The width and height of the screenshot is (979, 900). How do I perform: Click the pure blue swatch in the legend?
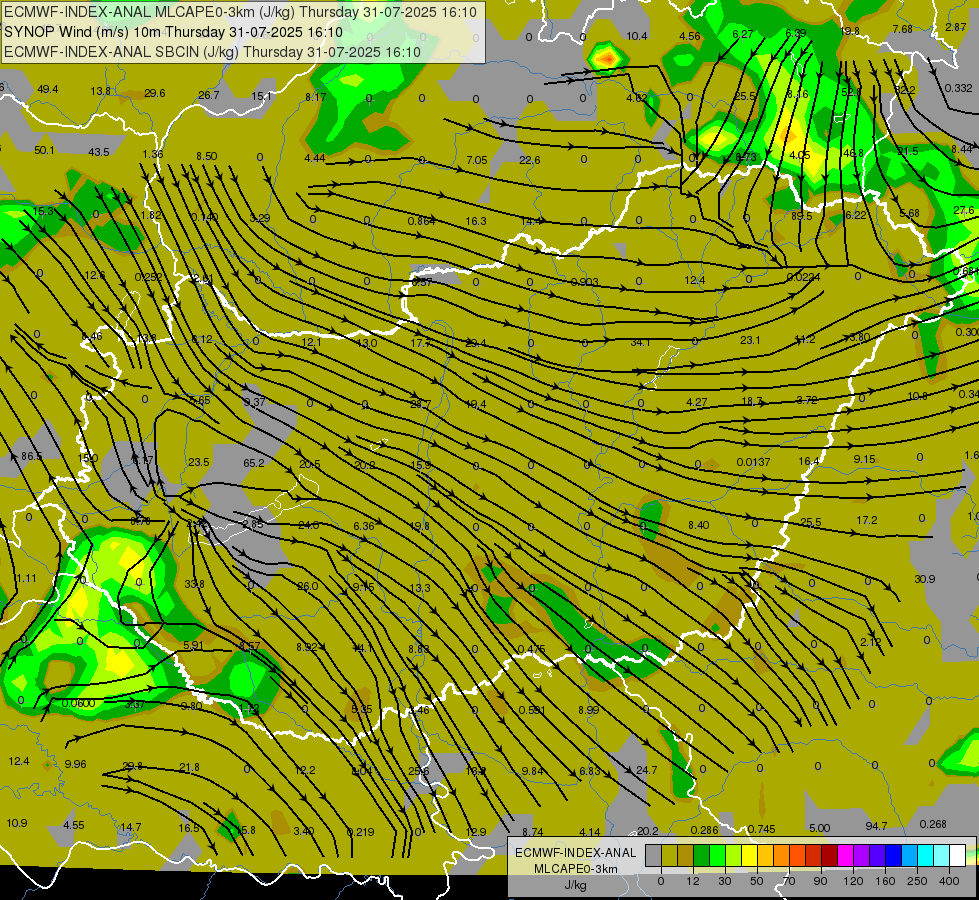[893, 856]
